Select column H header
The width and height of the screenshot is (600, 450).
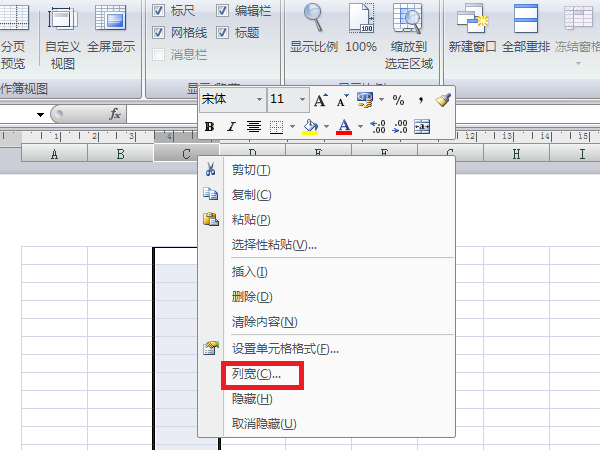(517, 153)
